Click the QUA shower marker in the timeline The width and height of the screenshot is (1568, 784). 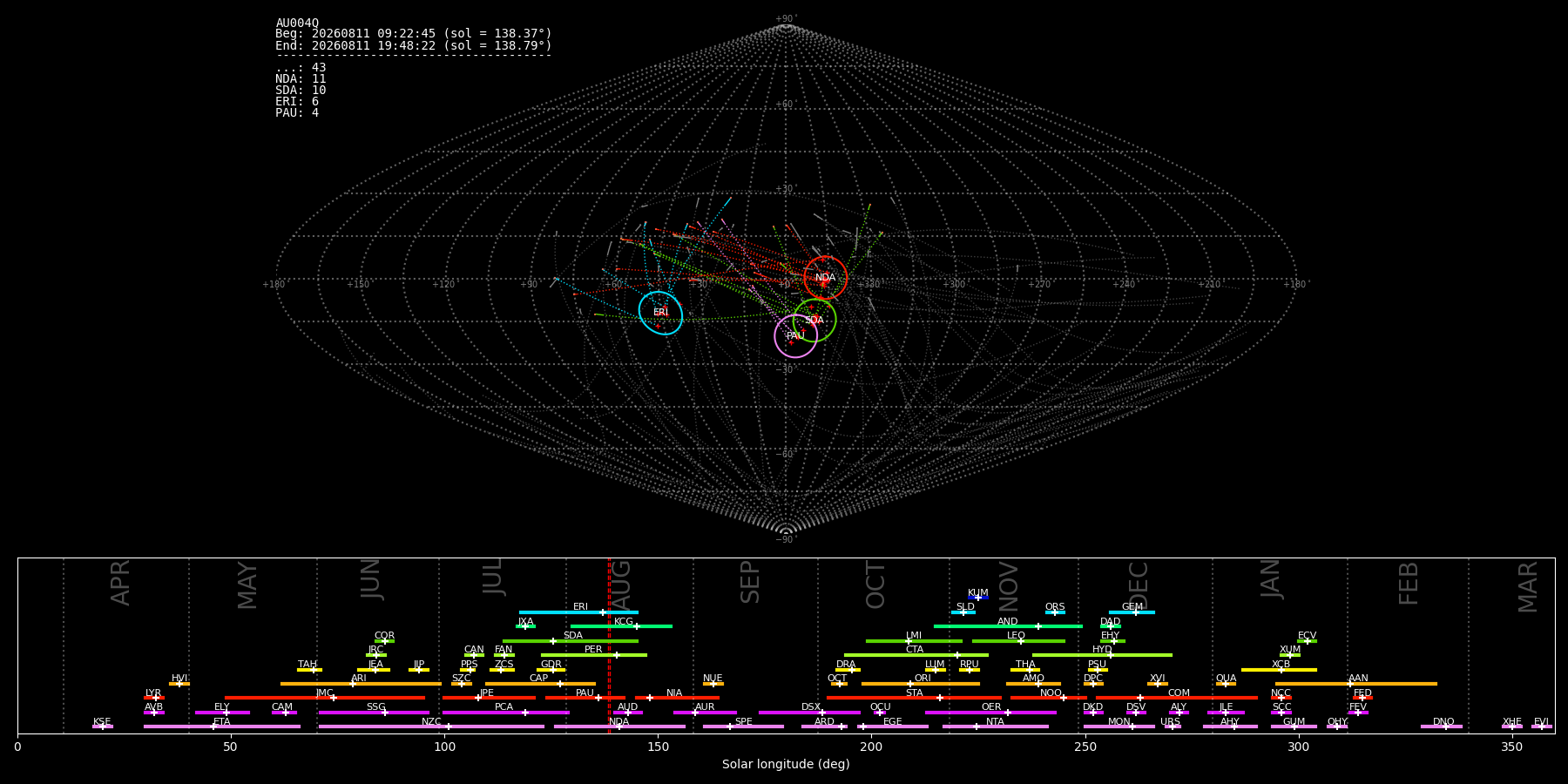[1226, 684]
